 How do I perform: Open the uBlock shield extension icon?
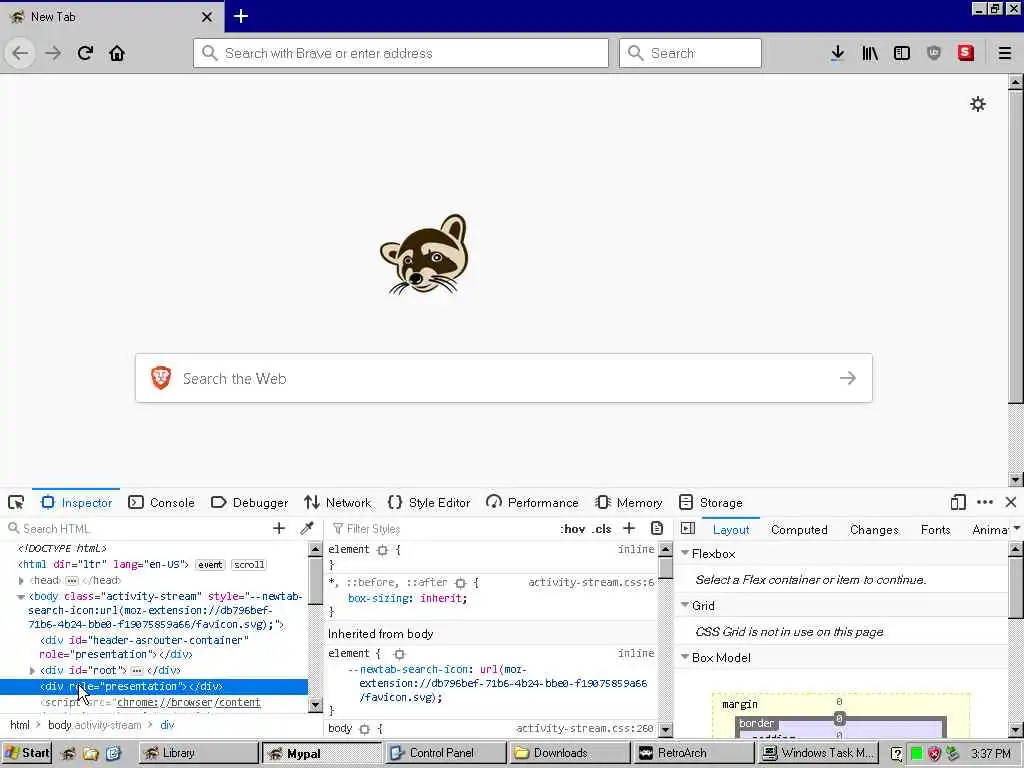(934, 53)
